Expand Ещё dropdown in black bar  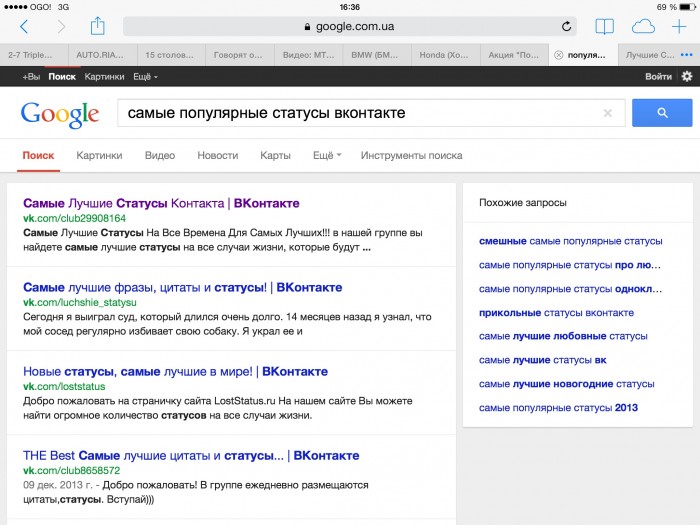pyautogui.click(x=146, y=77)
